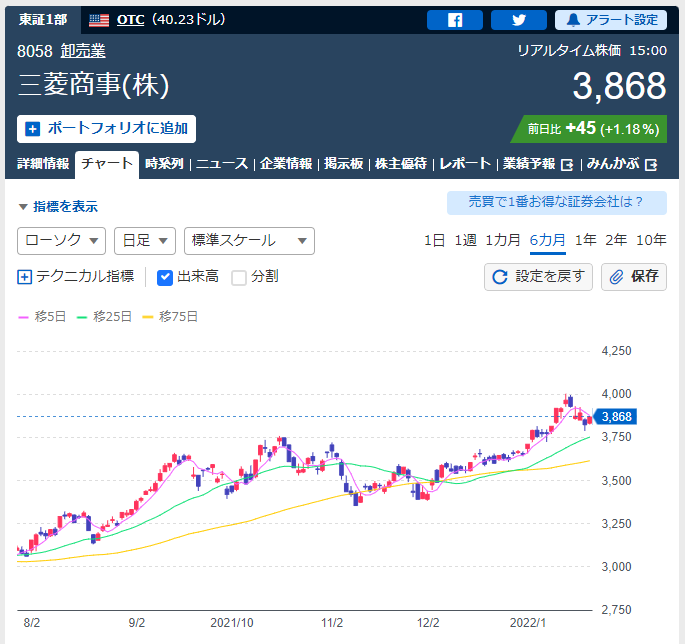Click the 前日比 +45 change badge
This screenshot has width=685, height=644.
[589, 129]
